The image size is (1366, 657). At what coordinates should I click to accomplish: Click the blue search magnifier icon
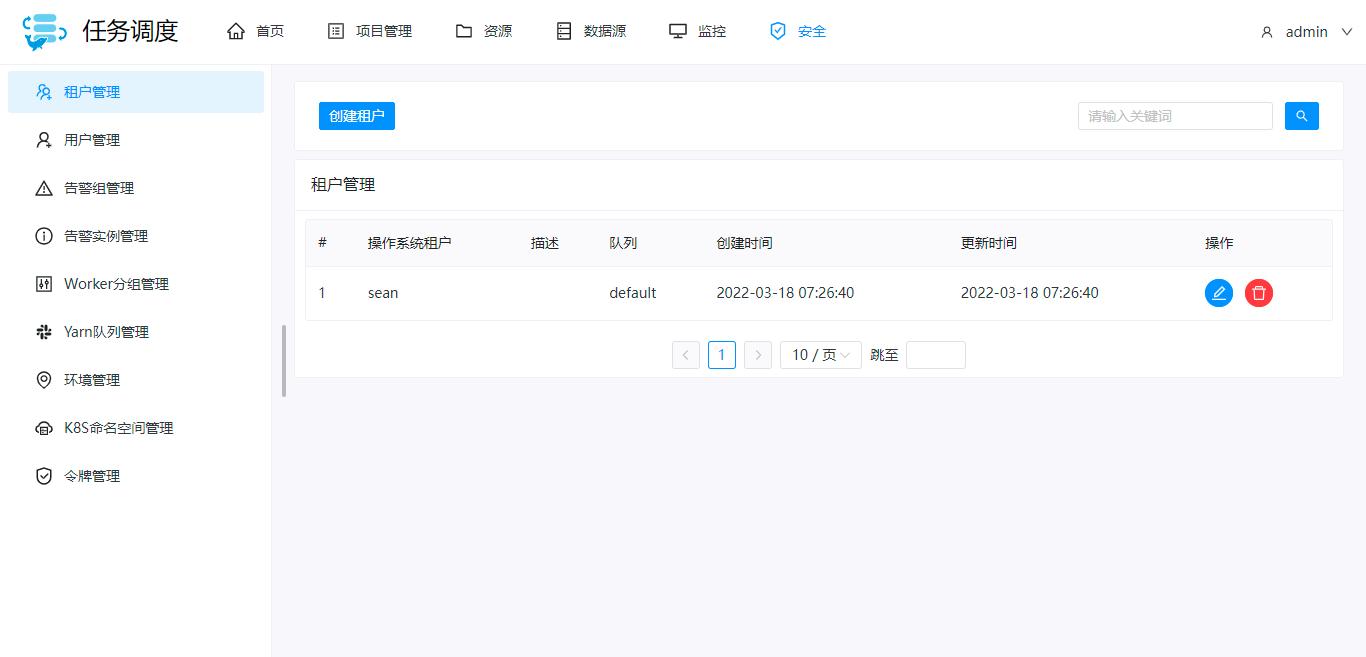[x=1301, y=115]
